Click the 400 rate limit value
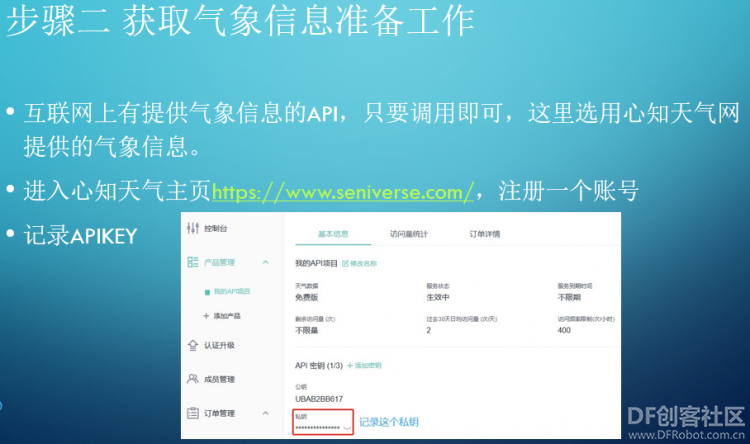750x444 pixels. (564, 330)
